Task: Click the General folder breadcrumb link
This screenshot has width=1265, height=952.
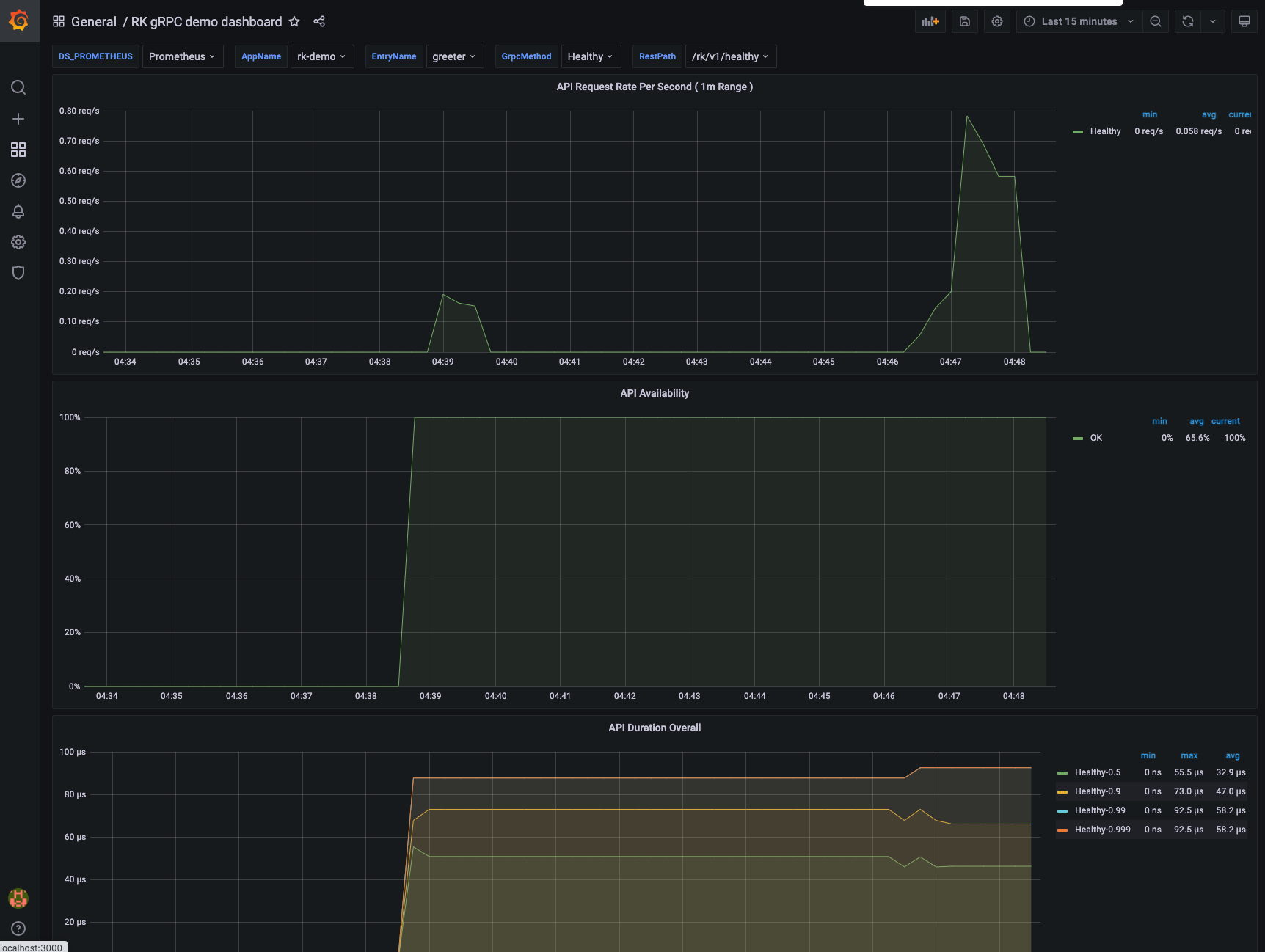Action: [x=93, y=22]
